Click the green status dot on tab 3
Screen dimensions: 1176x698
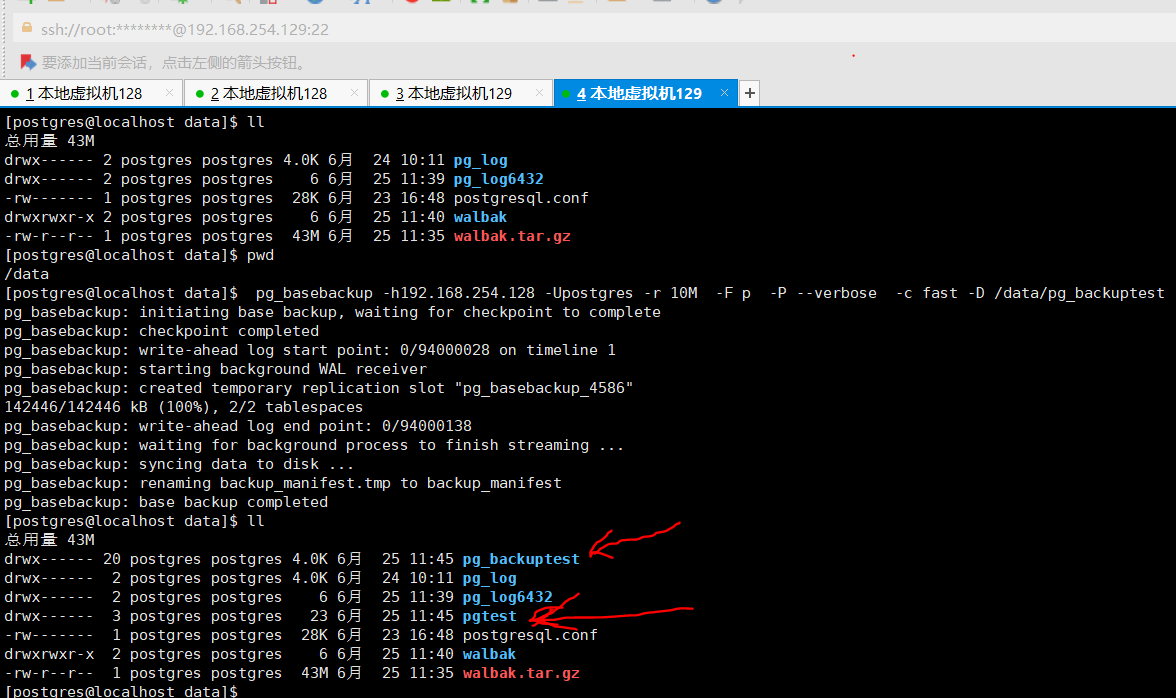point(385,94)
